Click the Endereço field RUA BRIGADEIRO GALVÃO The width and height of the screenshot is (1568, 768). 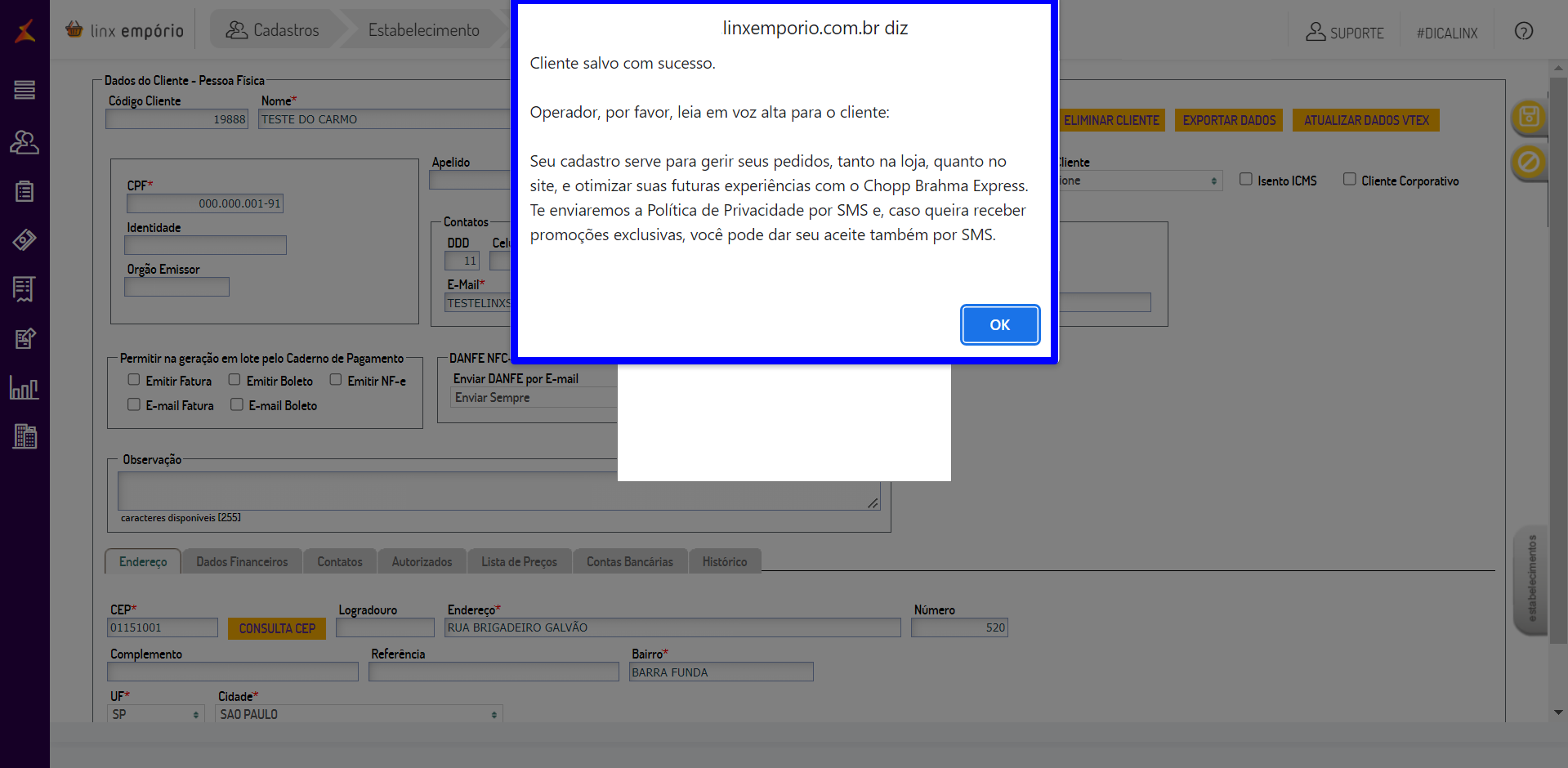(x=672, y=627)
